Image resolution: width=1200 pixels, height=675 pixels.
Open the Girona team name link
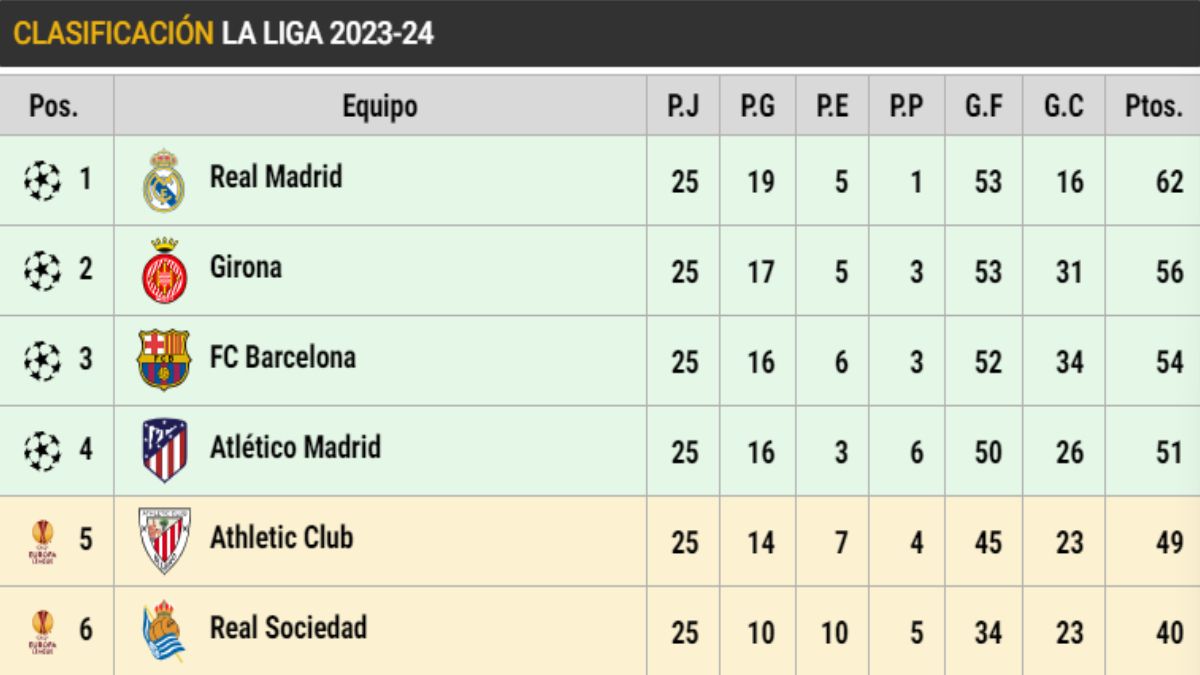point(246,267)
